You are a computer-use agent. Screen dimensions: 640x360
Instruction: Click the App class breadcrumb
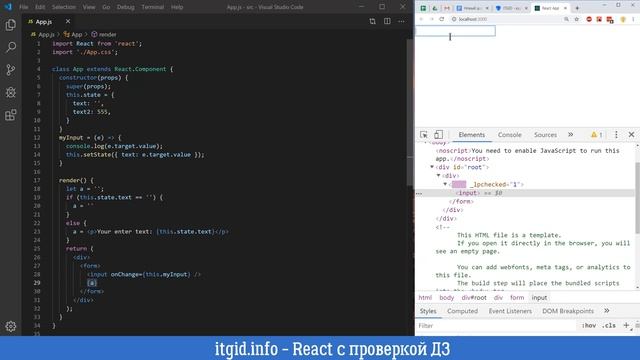click(x=73, y=35)
